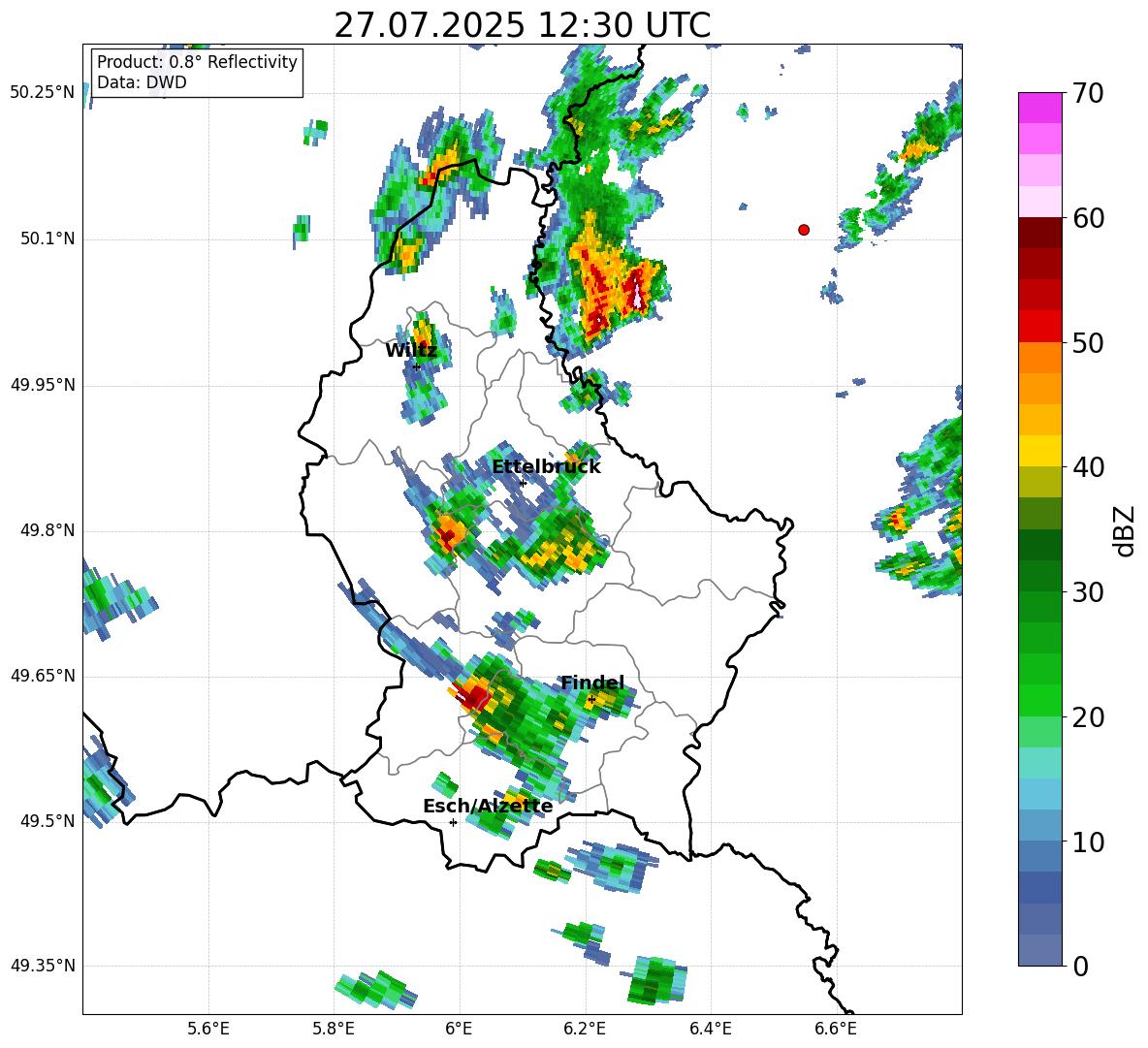Click the 40 colorbar tick label
Screen dimensions: 1148x1048
coord(1087,467)
